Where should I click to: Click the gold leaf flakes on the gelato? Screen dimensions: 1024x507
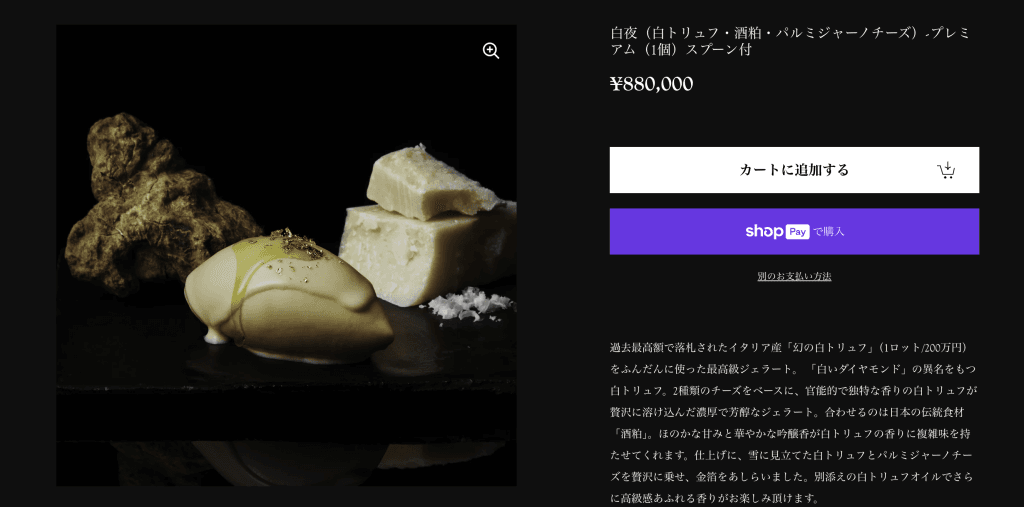pos(297,244)
